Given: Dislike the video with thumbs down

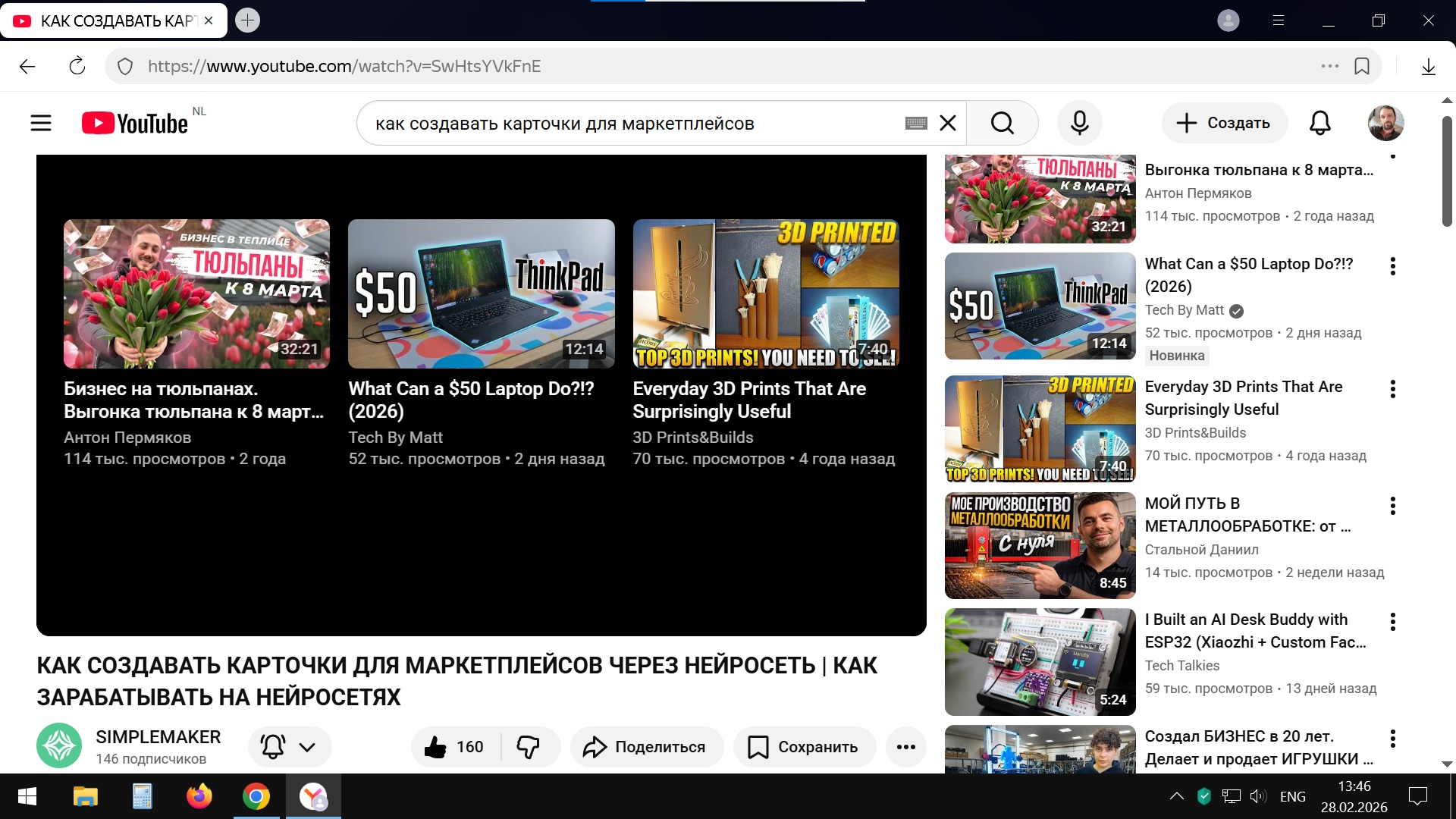Looking at the screenshot, I should click(x=529, y=747).
